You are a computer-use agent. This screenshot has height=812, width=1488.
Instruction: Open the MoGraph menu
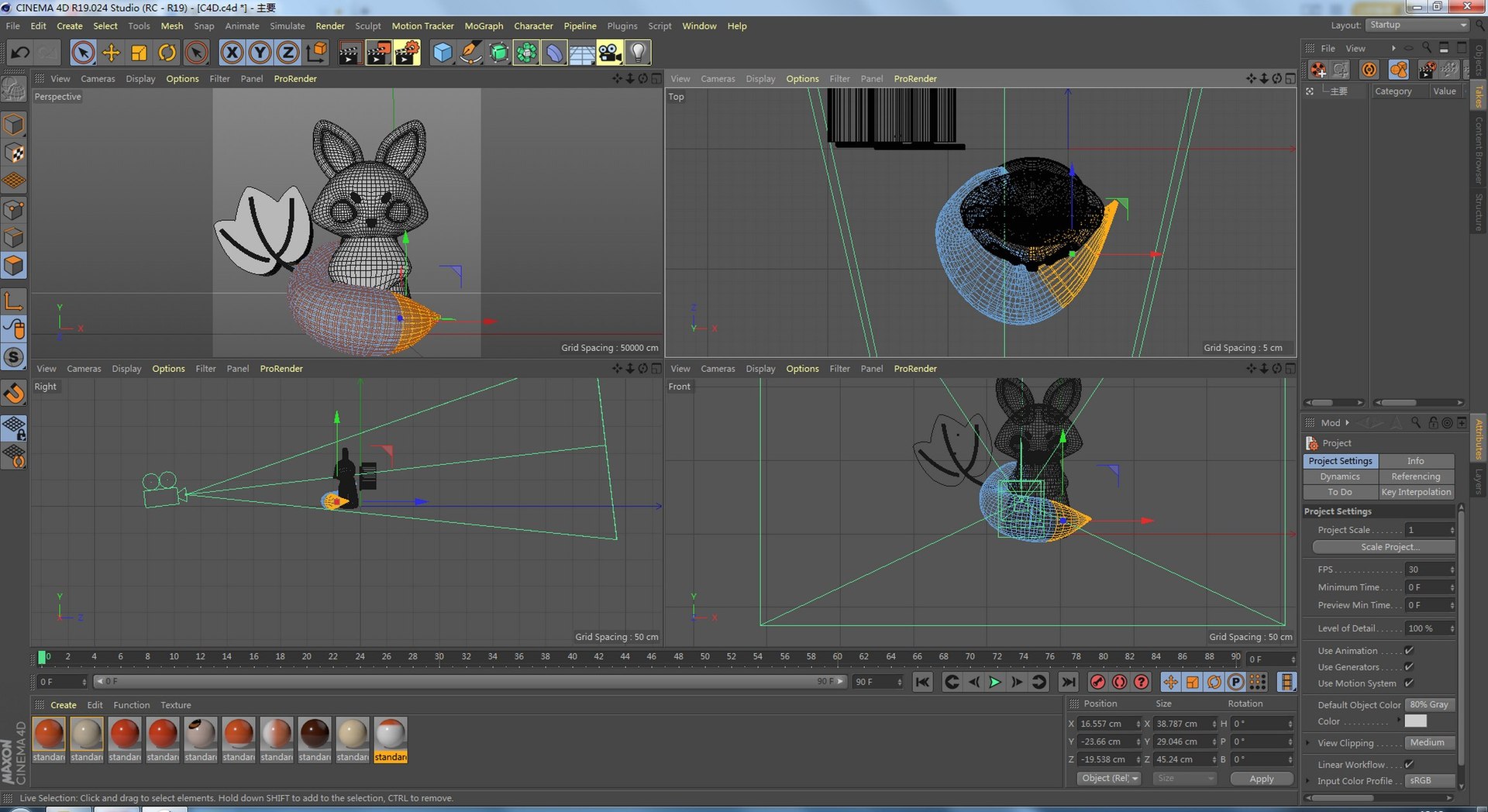point(484,26)
